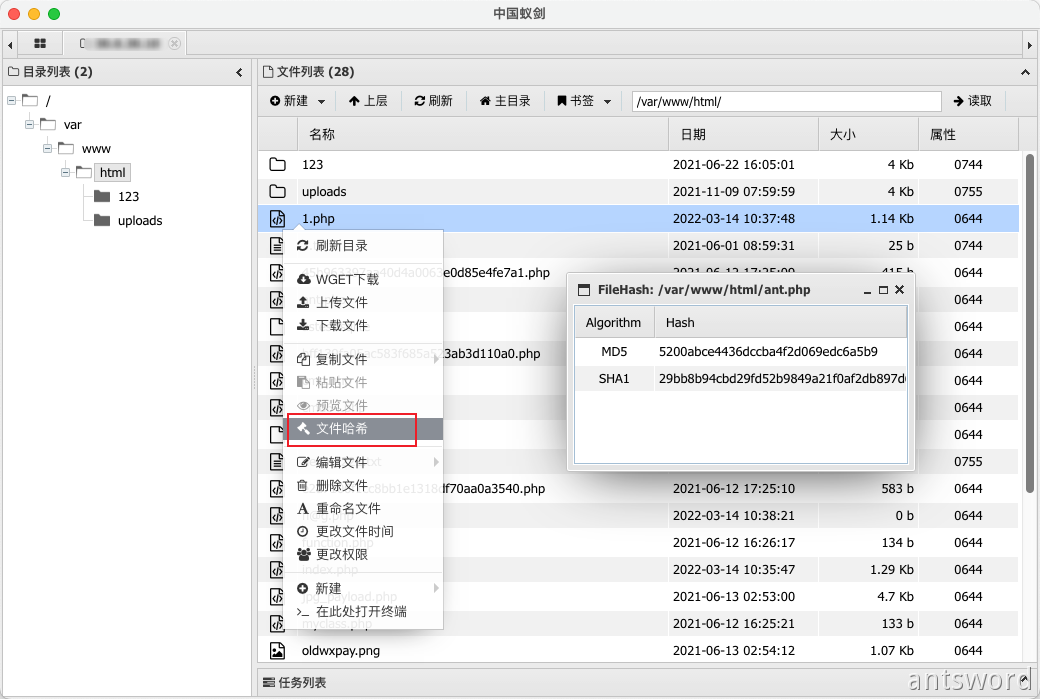Close the shell connection tab
This screenshot has height=699, width=1040.
tap(175, 44)
